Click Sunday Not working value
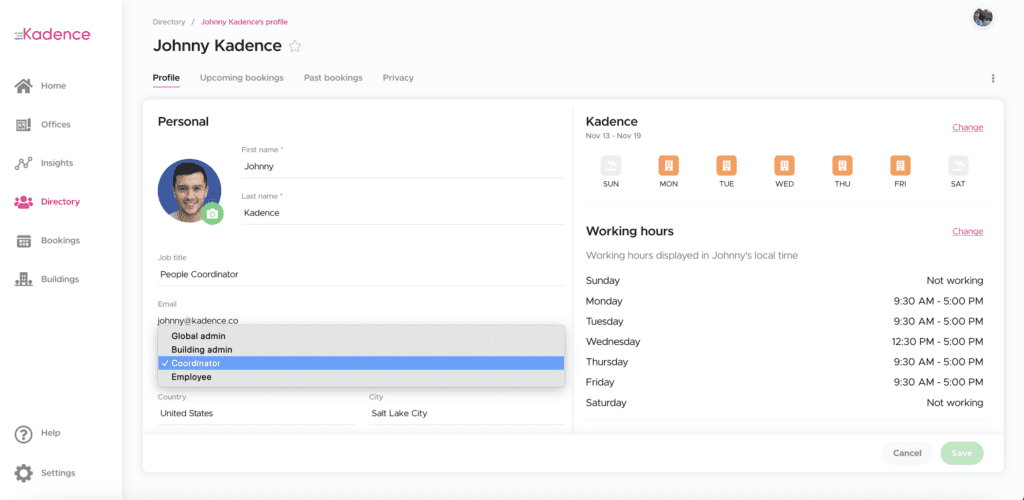Screen dimensions: 1024x500 955,281
